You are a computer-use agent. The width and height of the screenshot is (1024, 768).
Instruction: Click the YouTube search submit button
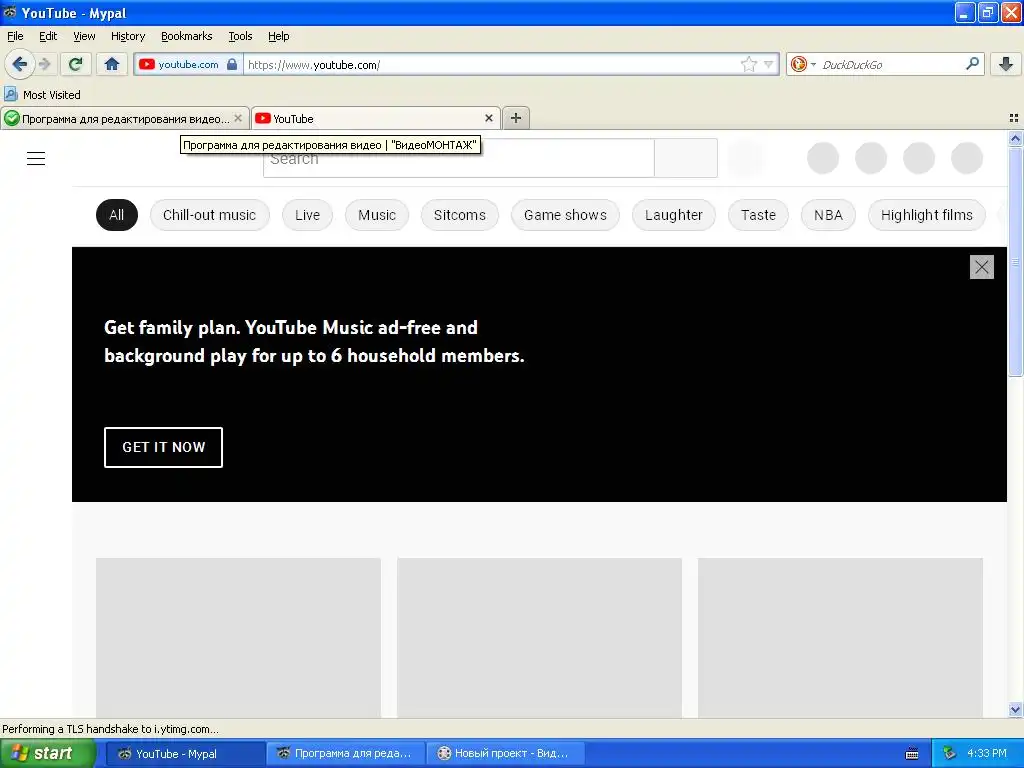click(686, 158)
